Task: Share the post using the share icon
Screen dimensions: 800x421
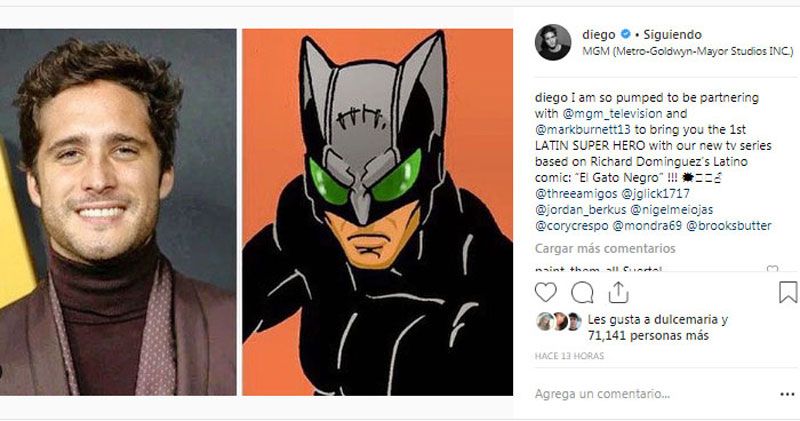Action: 618,292
